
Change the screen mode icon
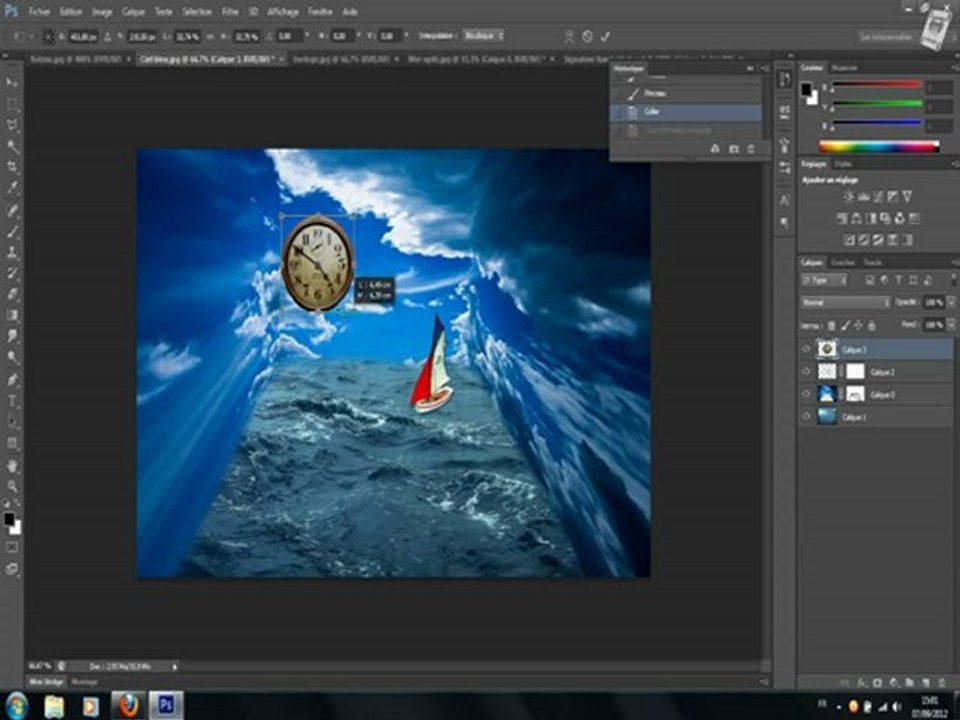pos(12,569)
